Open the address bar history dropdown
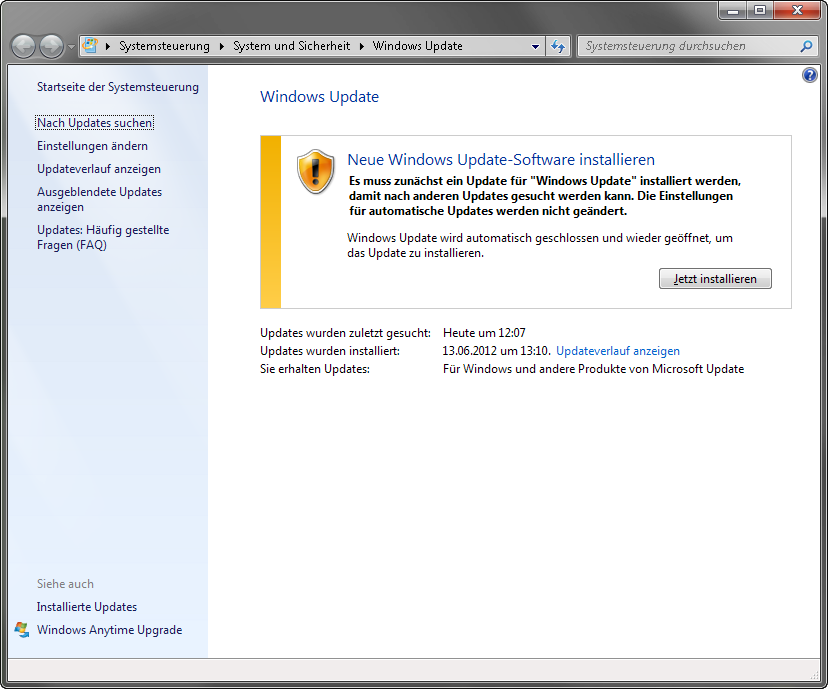 click(535, 46)
